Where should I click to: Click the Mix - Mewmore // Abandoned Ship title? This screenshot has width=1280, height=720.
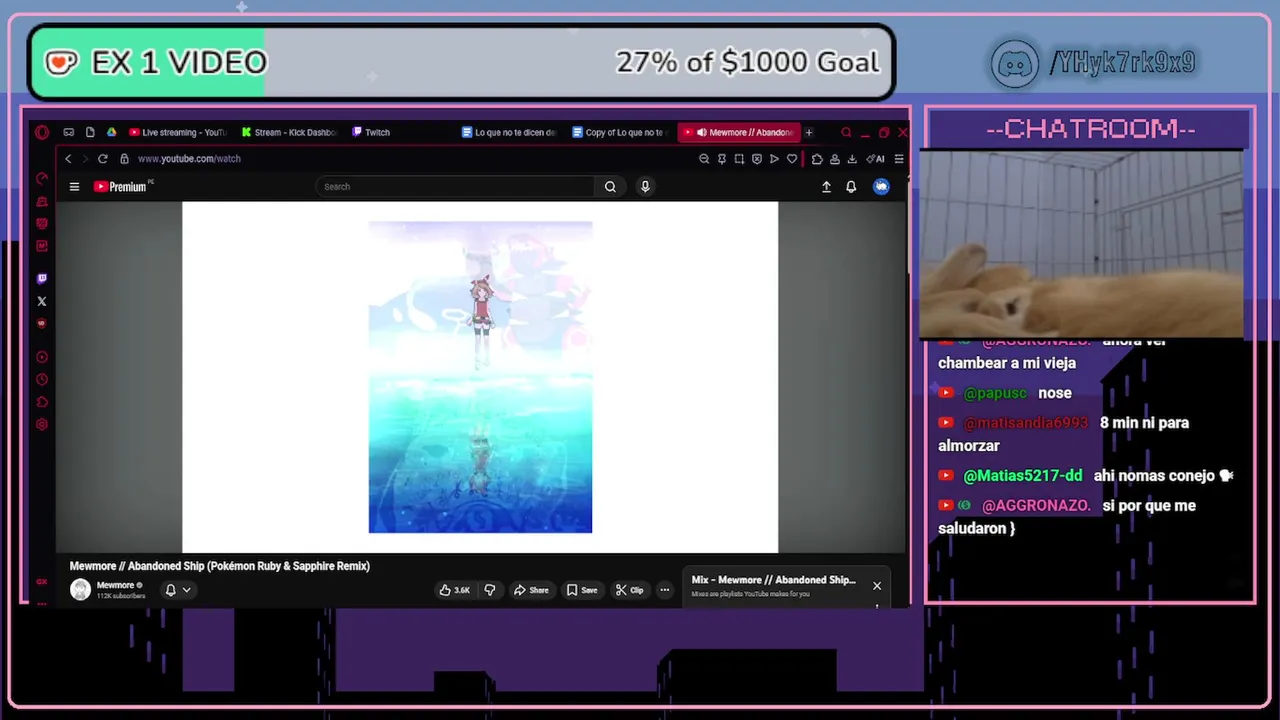click(773, 580)
